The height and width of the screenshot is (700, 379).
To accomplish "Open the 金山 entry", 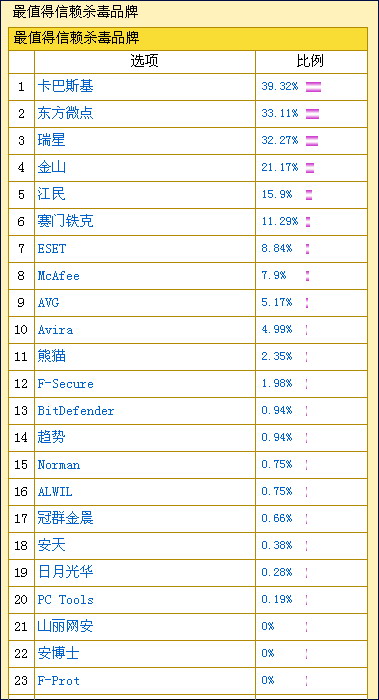I will (51, 167).
